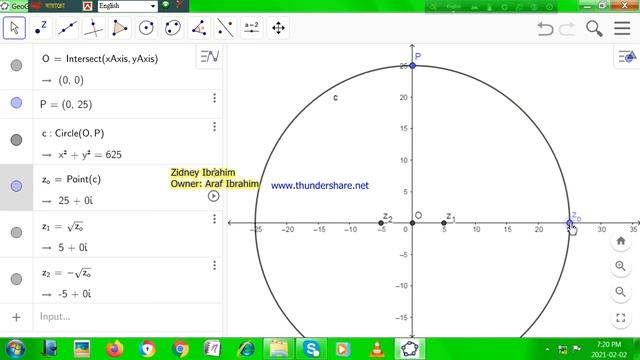Image resolution: width=640 pixels, height=360 pixels.
Task: Pick the Perpendicular Line tool
Action: tap(93, 28)
